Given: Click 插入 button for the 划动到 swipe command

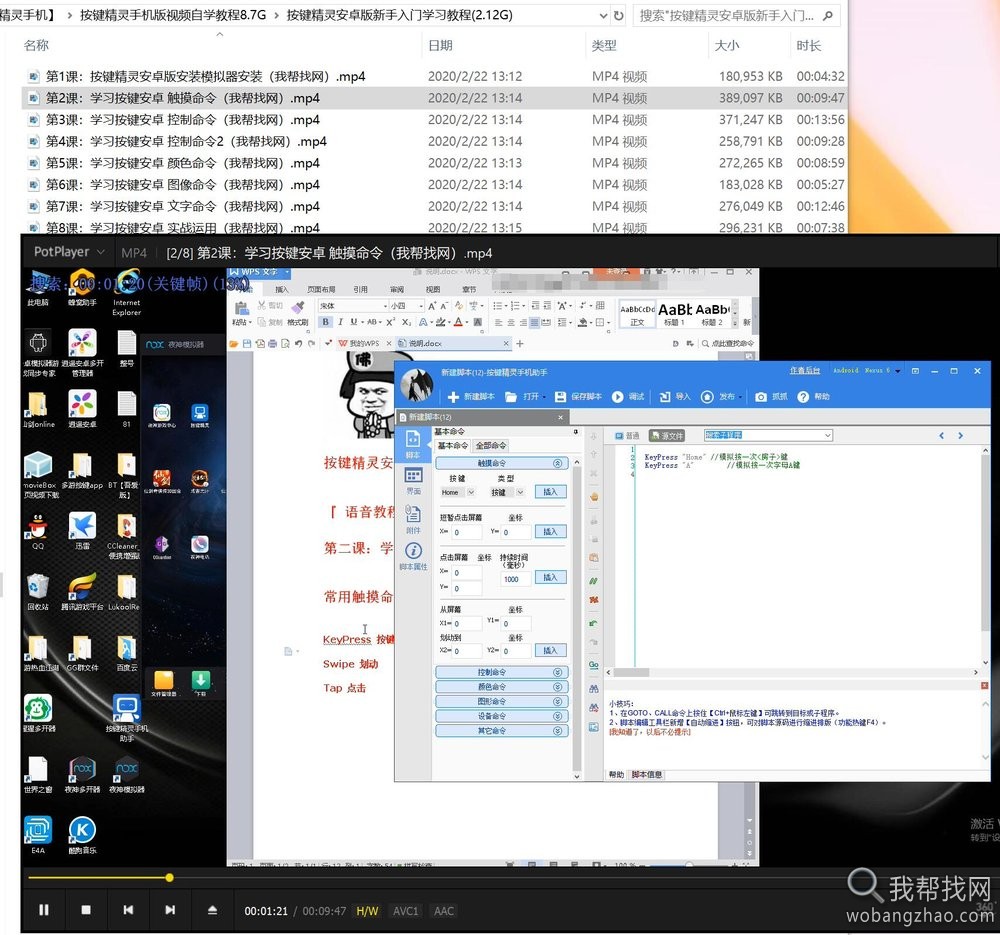Looking at the screenshot, I should (550, 651).
